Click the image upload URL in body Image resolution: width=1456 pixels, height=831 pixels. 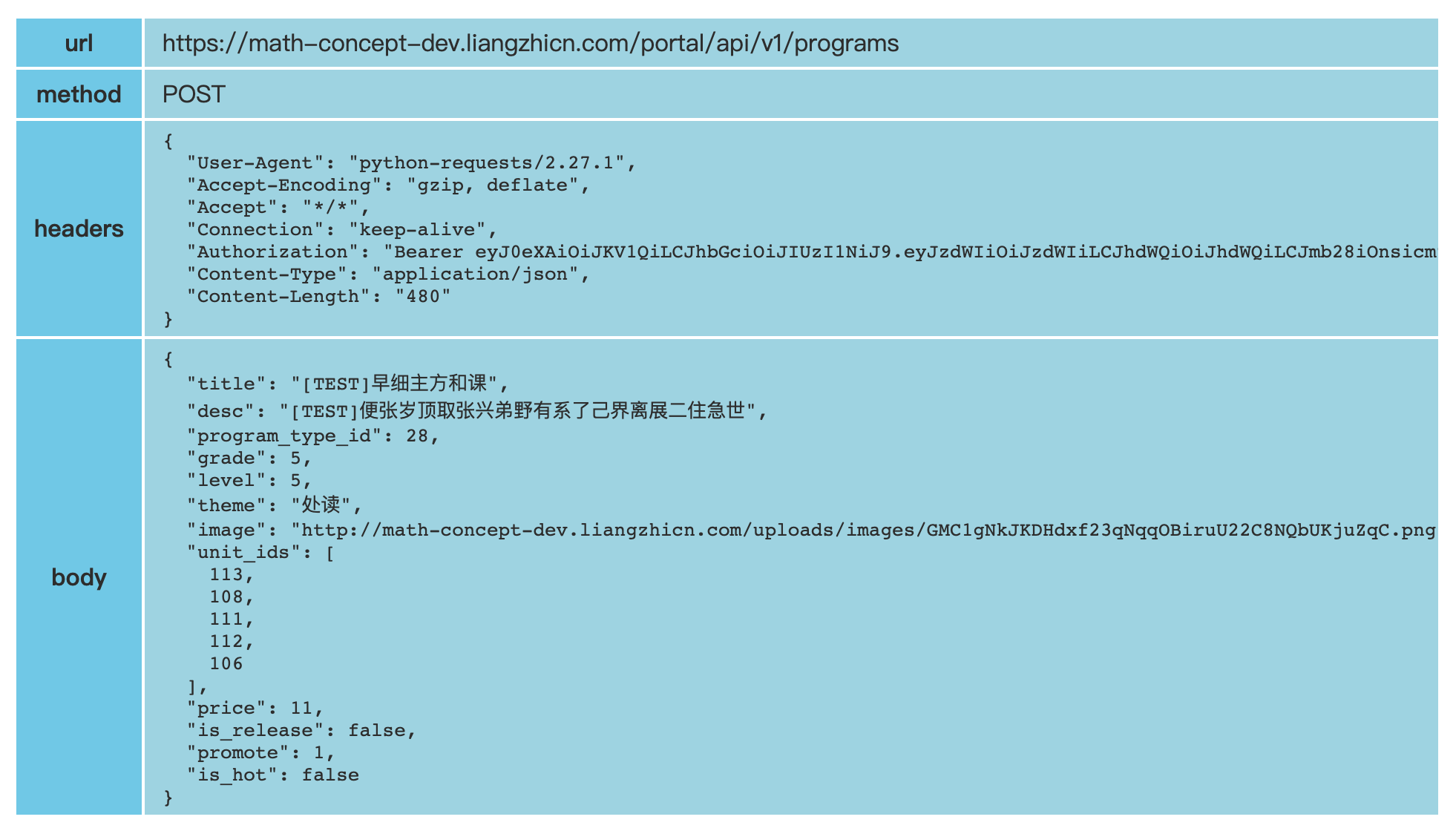click(x=864, y=530)
